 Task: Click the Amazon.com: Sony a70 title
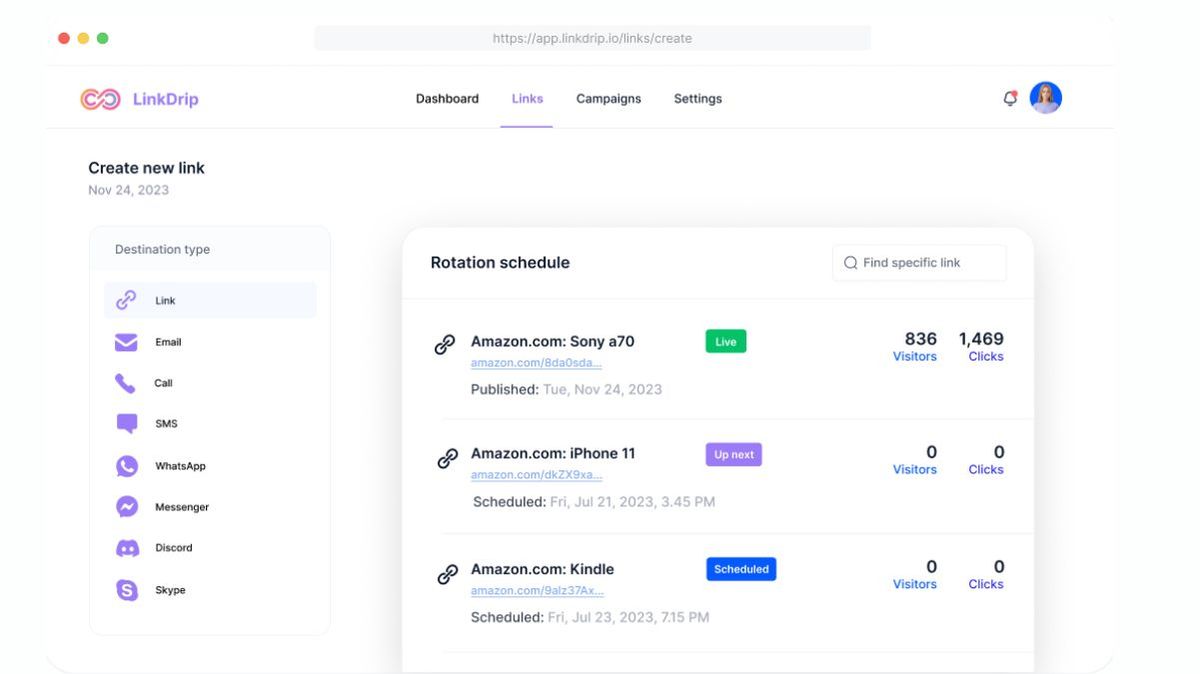click(553, 341)
